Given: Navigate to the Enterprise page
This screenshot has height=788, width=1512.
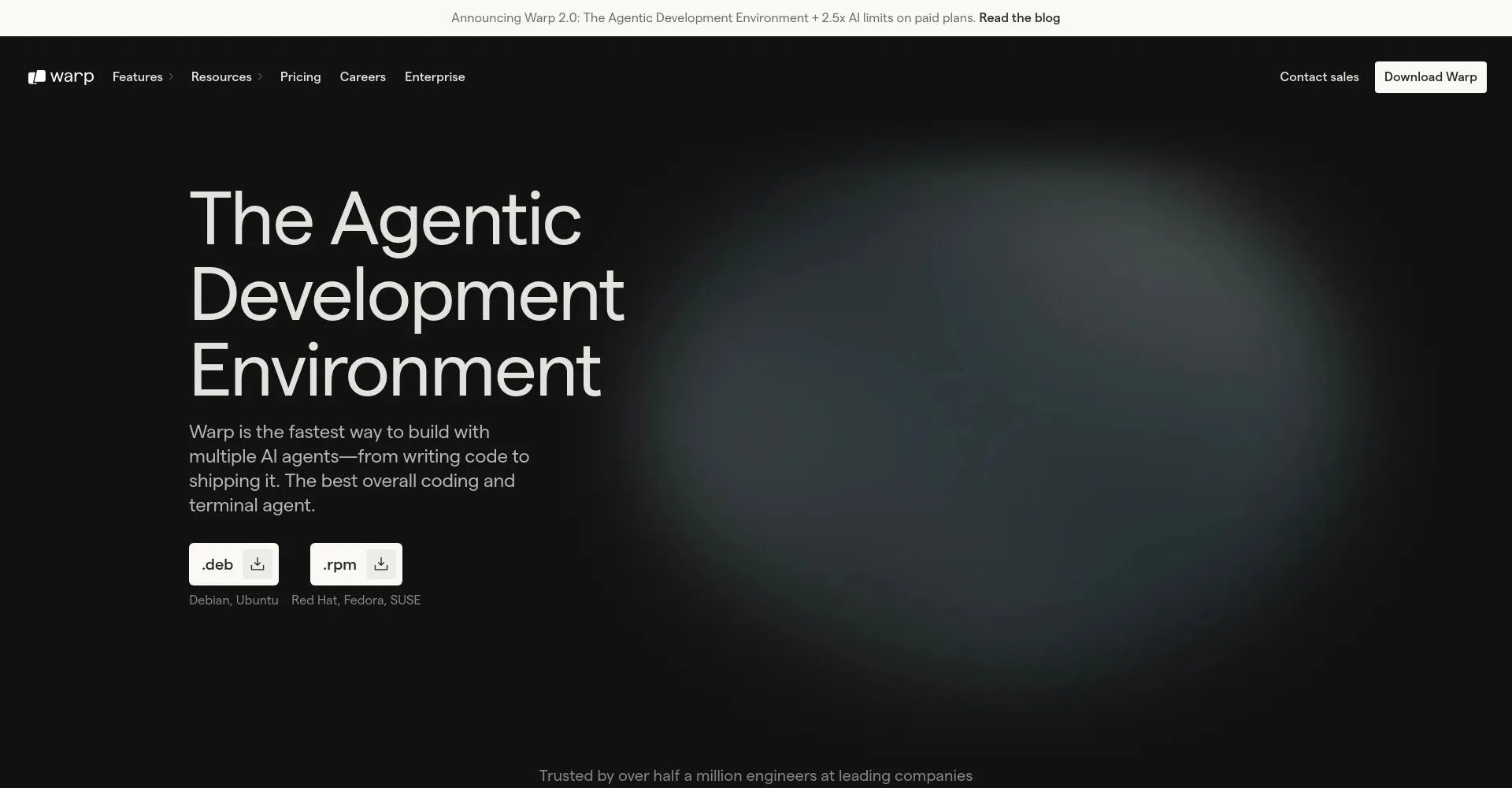Looking at the screenshot, I should coord(435,77).
